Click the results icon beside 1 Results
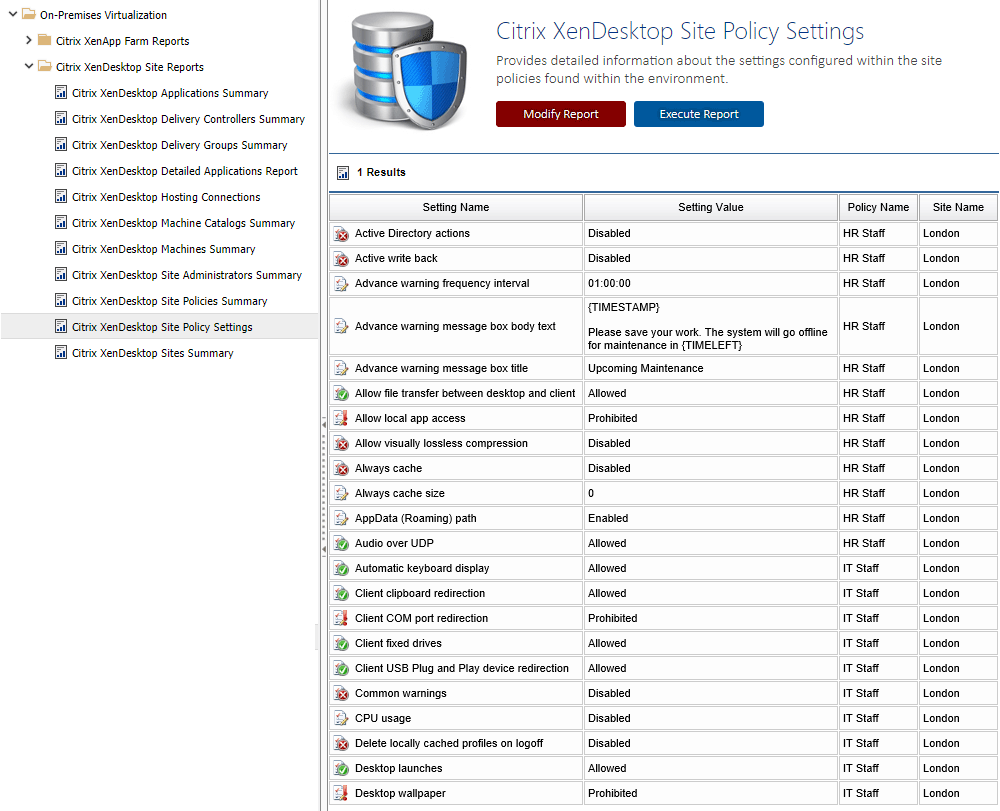 (343, 173)
